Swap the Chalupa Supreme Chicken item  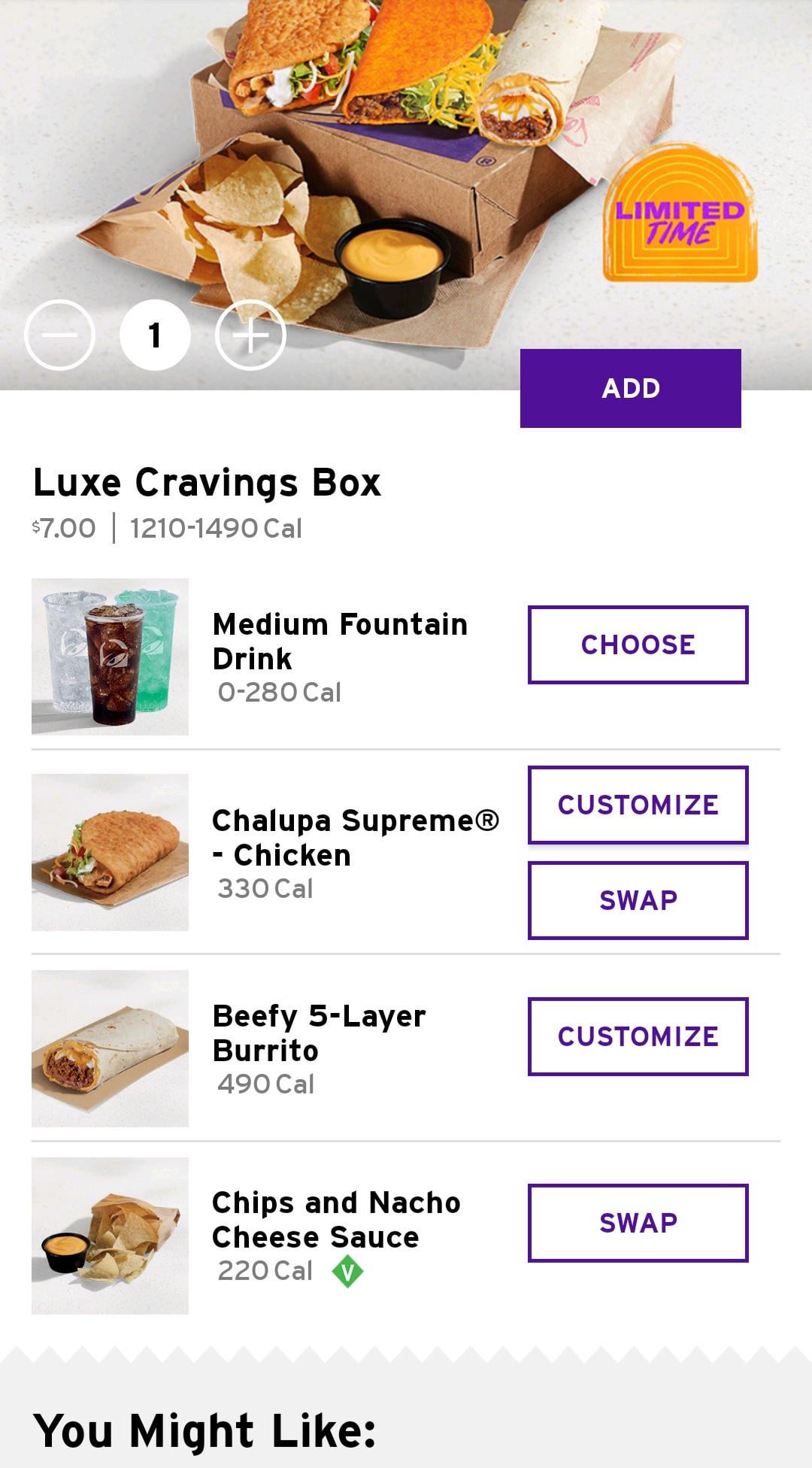[x=638, y=900]
